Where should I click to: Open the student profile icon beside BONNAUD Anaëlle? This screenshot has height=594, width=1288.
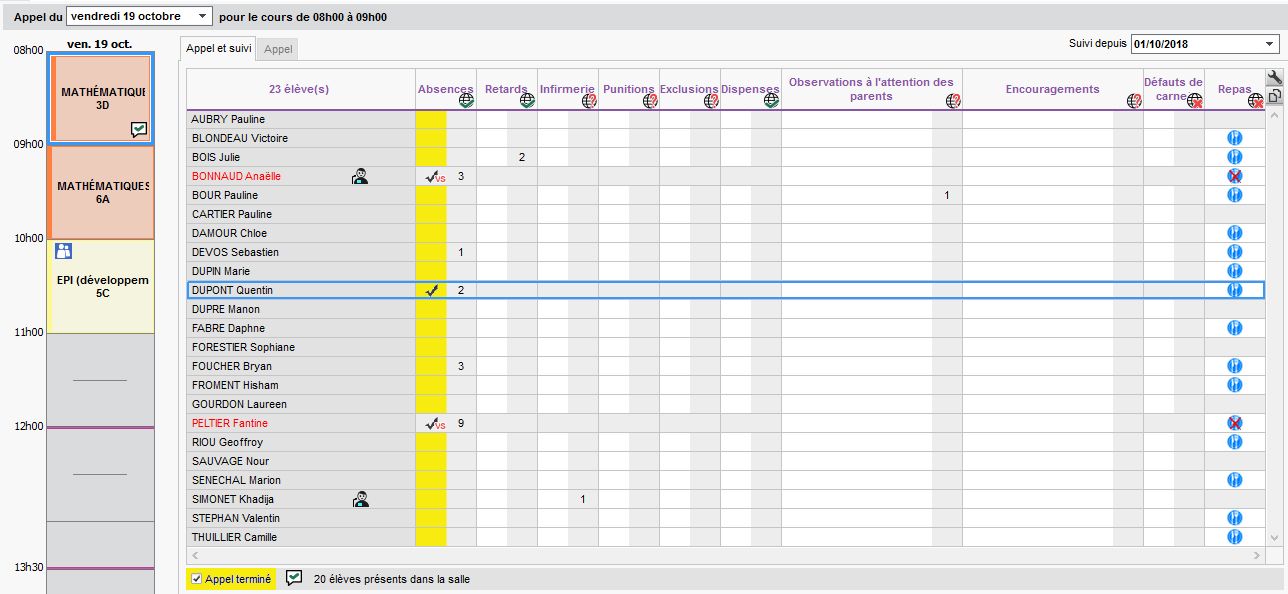coord(360,176)
